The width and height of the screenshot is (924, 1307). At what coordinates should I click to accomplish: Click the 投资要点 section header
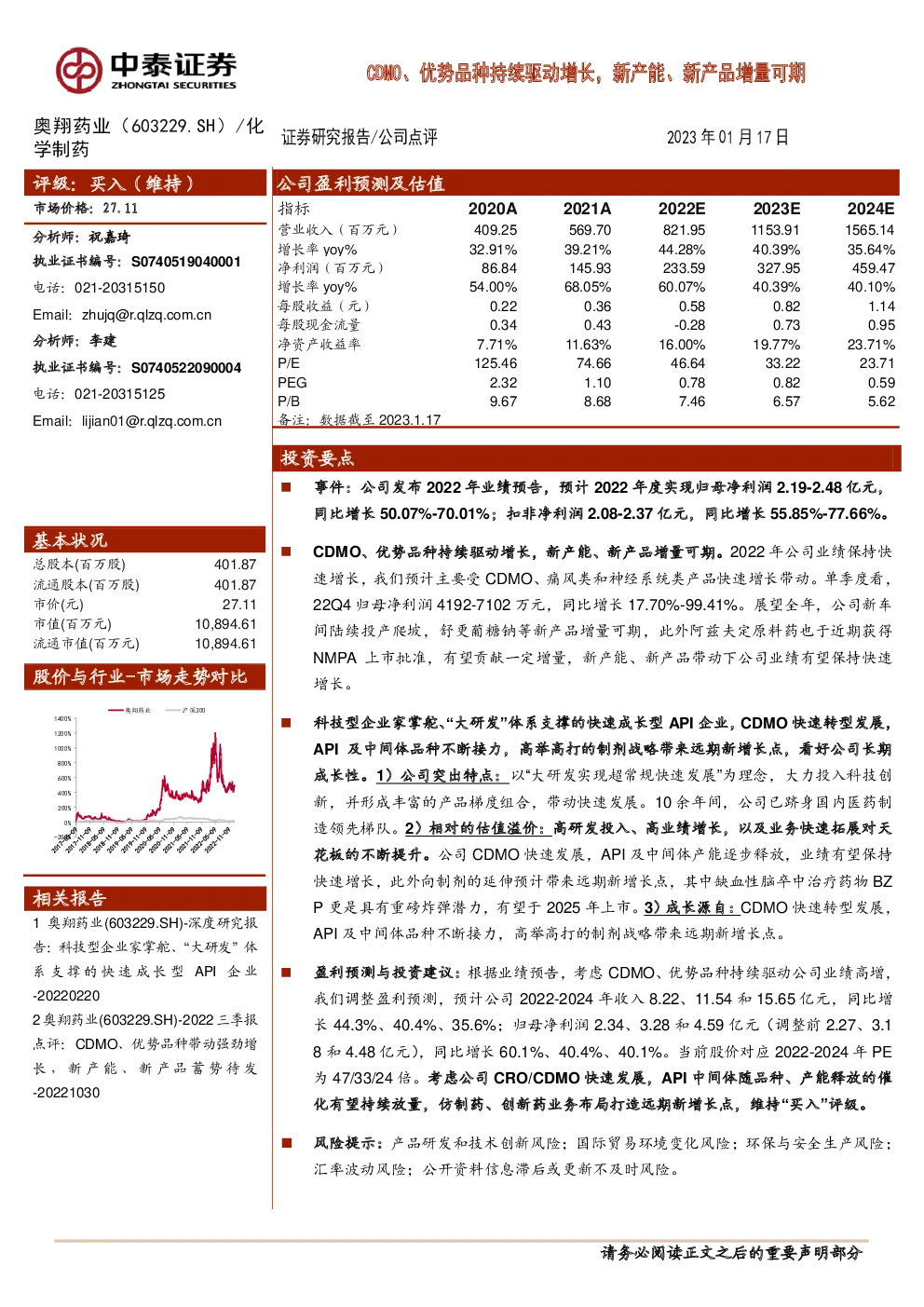tap(586, 457)
